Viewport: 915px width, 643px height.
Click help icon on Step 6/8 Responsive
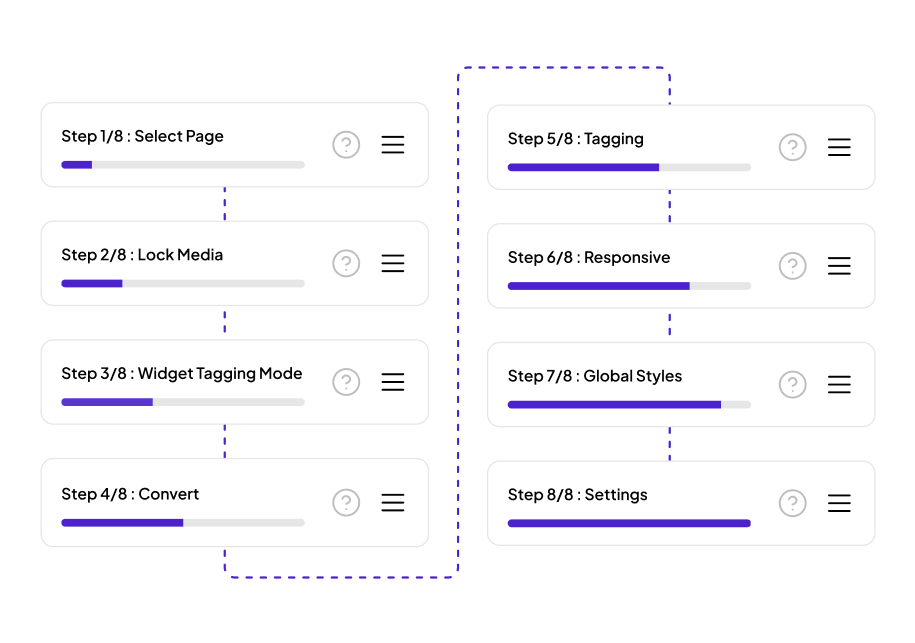[792, 266]
